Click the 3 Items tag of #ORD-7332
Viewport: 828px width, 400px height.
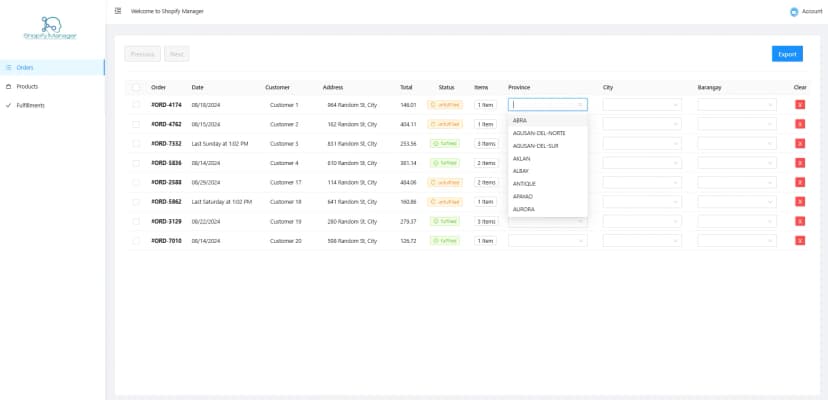[x=485, y=144]
